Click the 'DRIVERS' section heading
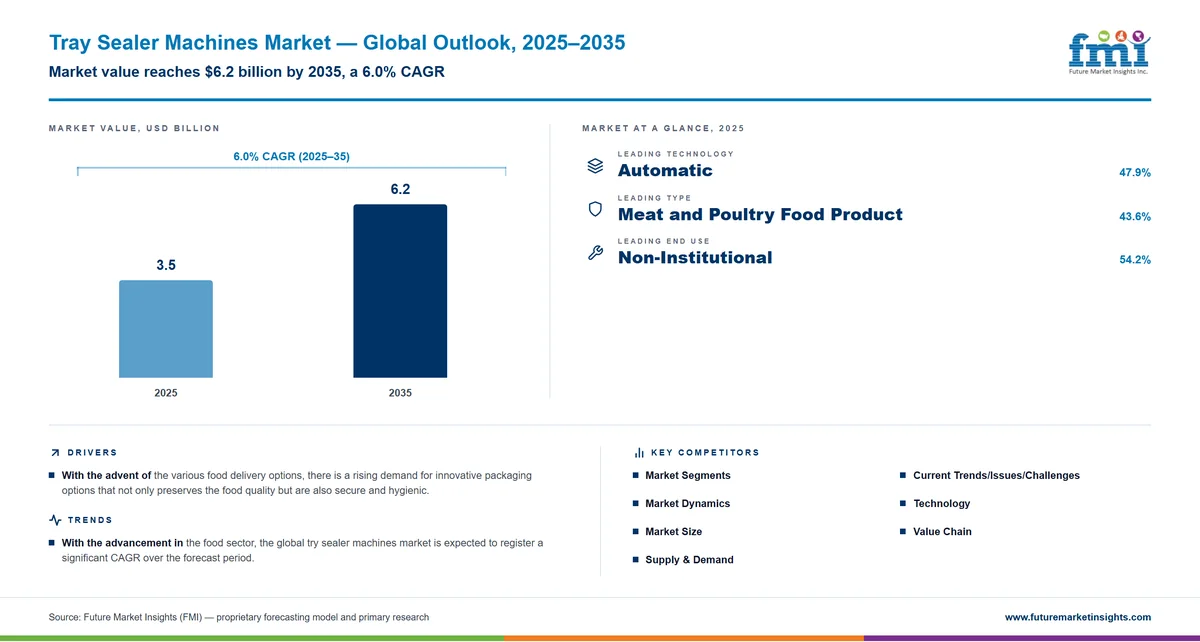Image resolution: width=1200 pixels, height=642 pixels. (92, 453)
